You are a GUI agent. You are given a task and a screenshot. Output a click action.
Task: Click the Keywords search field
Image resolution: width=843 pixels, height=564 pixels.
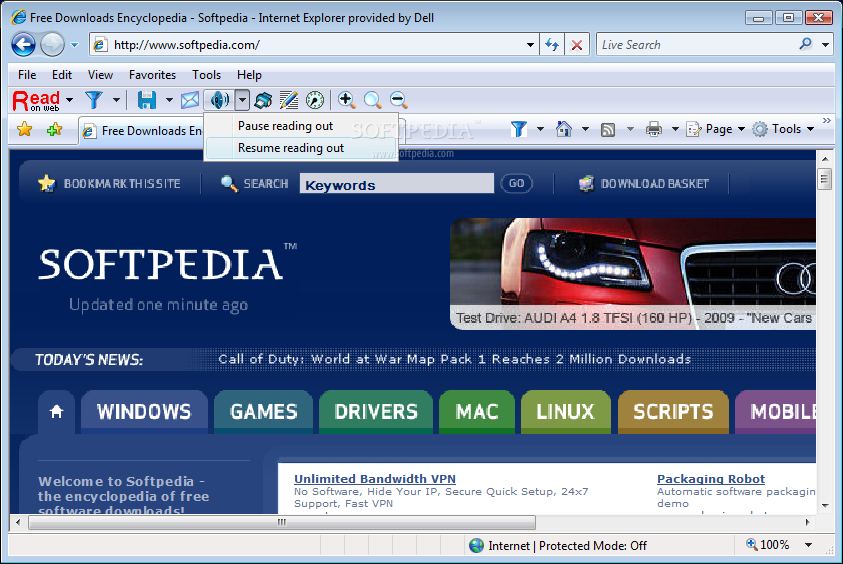pyautogui.click(x=397, y=184)
